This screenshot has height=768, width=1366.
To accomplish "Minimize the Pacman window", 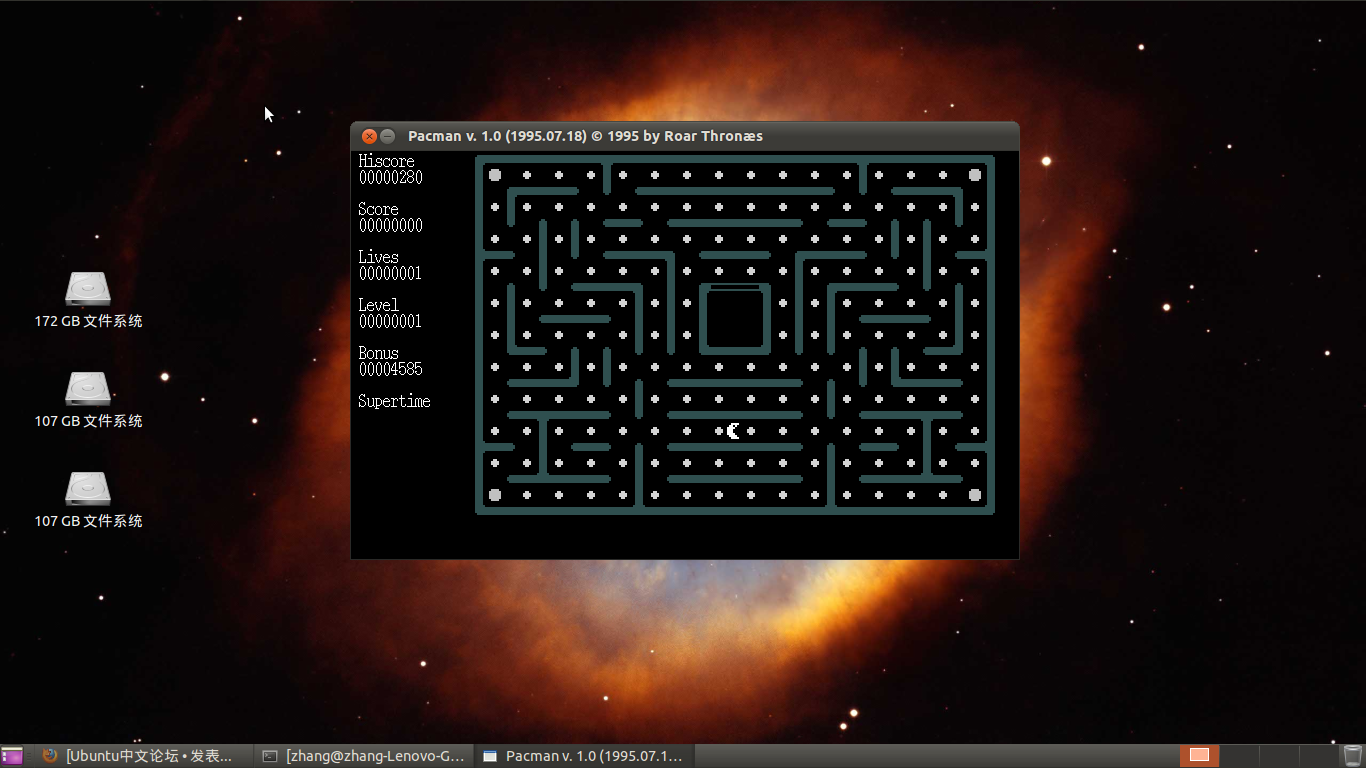I will click(388, 136).
